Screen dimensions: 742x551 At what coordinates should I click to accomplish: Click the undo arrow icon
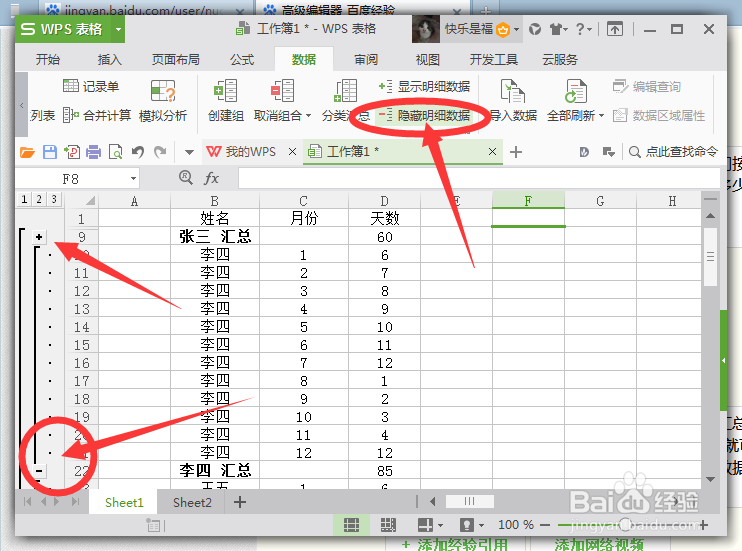click(x=138, y=152)
